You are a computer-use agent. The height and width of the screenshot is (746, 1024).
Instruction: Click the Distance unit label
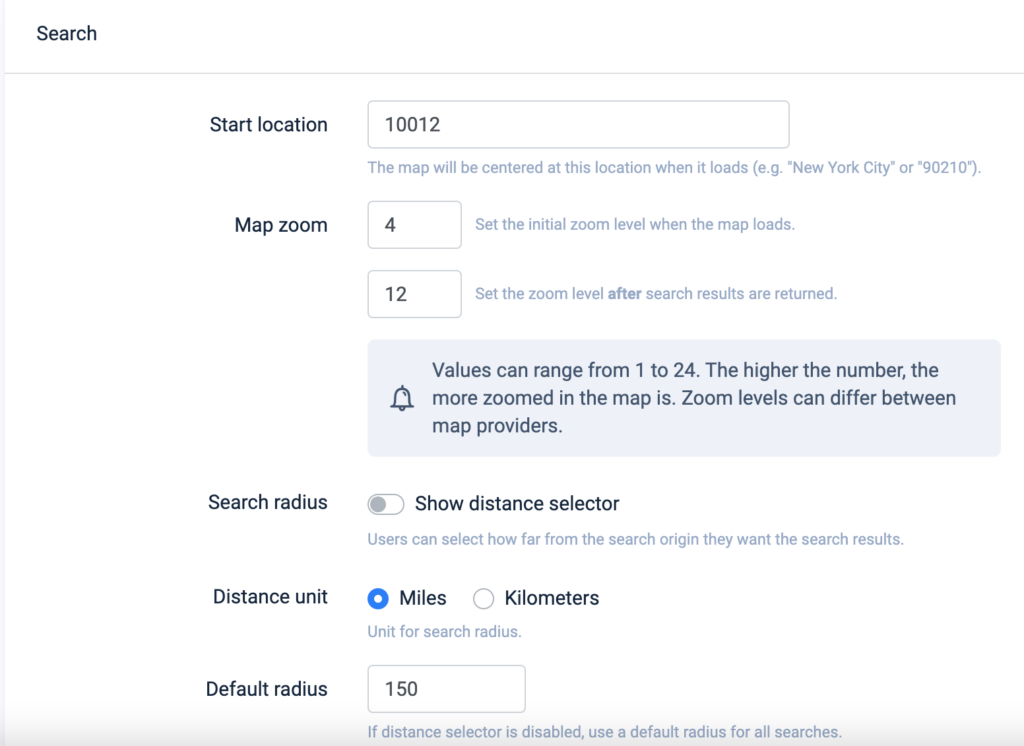[x=270, y=597]
